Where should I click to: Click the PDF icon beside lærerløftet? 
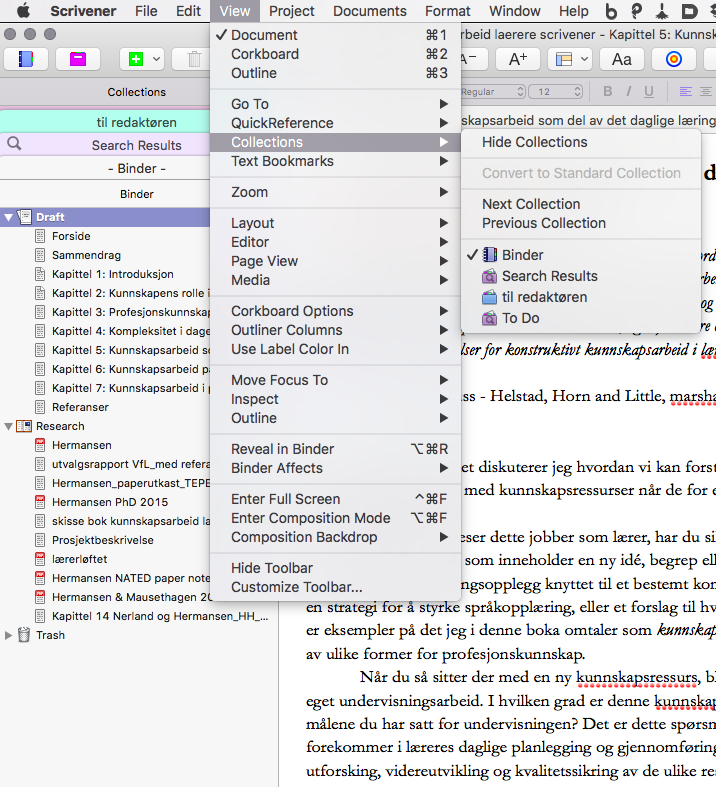point(40,559)
